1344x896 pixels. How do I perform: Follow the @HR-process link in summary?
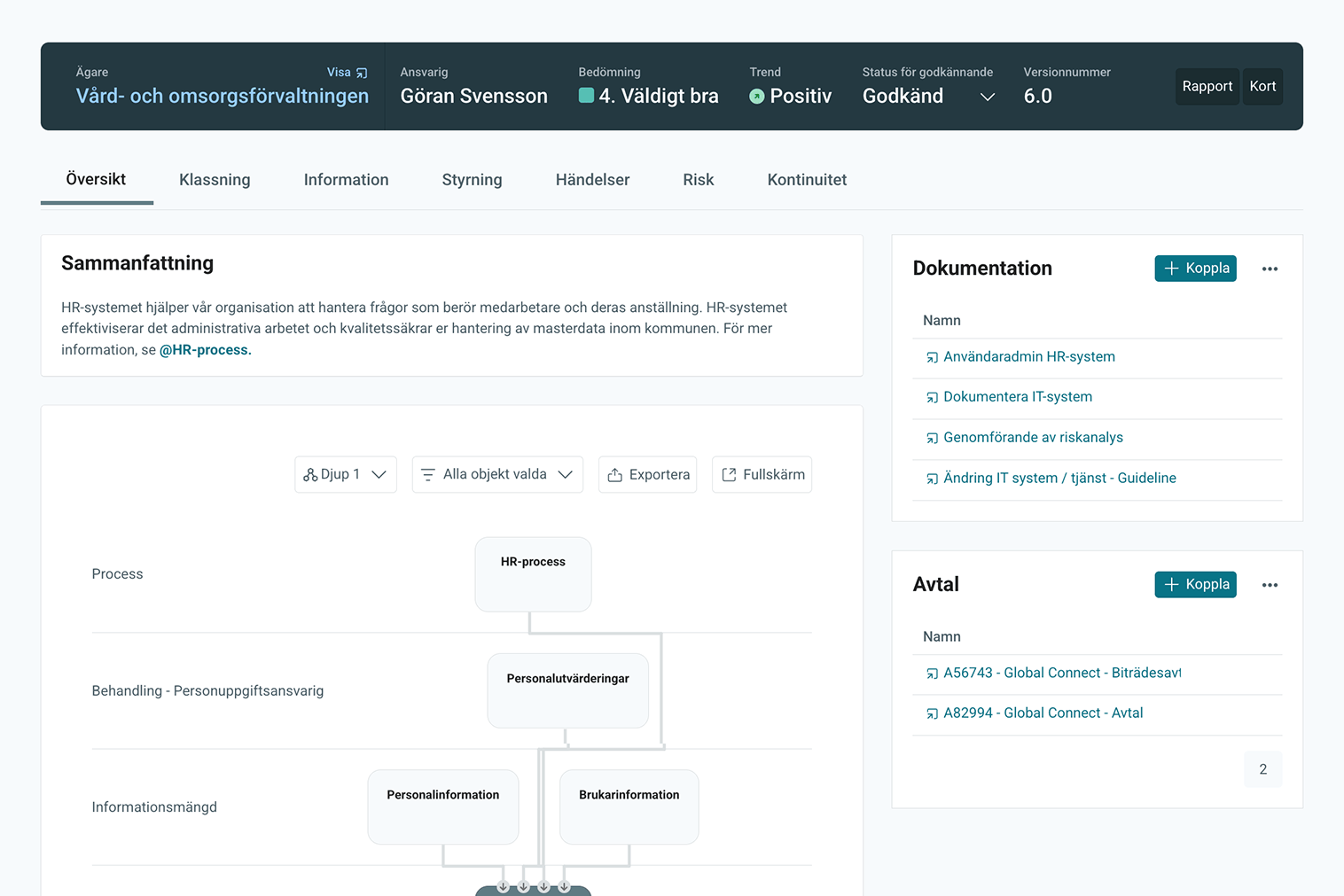point(205,350)
